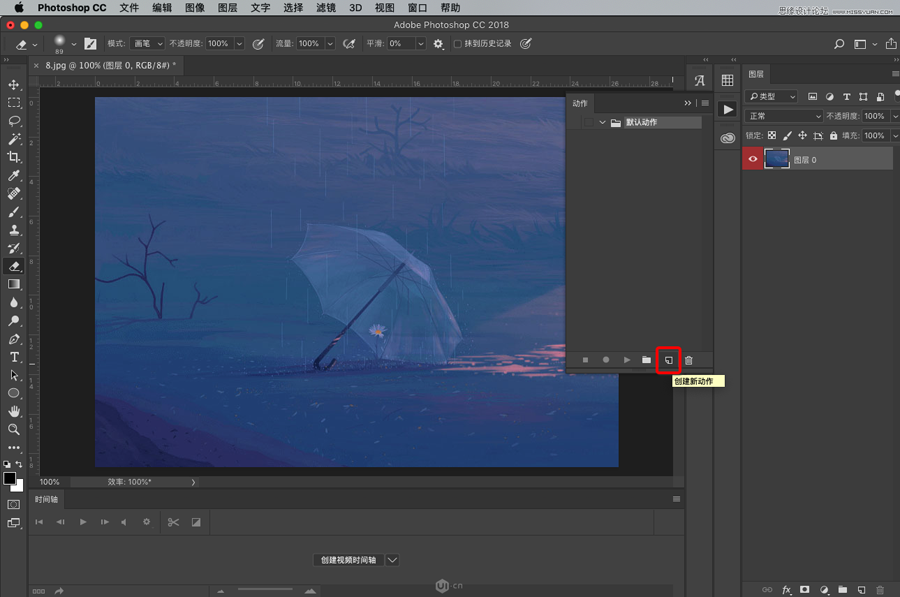Click the create new action icon

[x=668, y=360]
